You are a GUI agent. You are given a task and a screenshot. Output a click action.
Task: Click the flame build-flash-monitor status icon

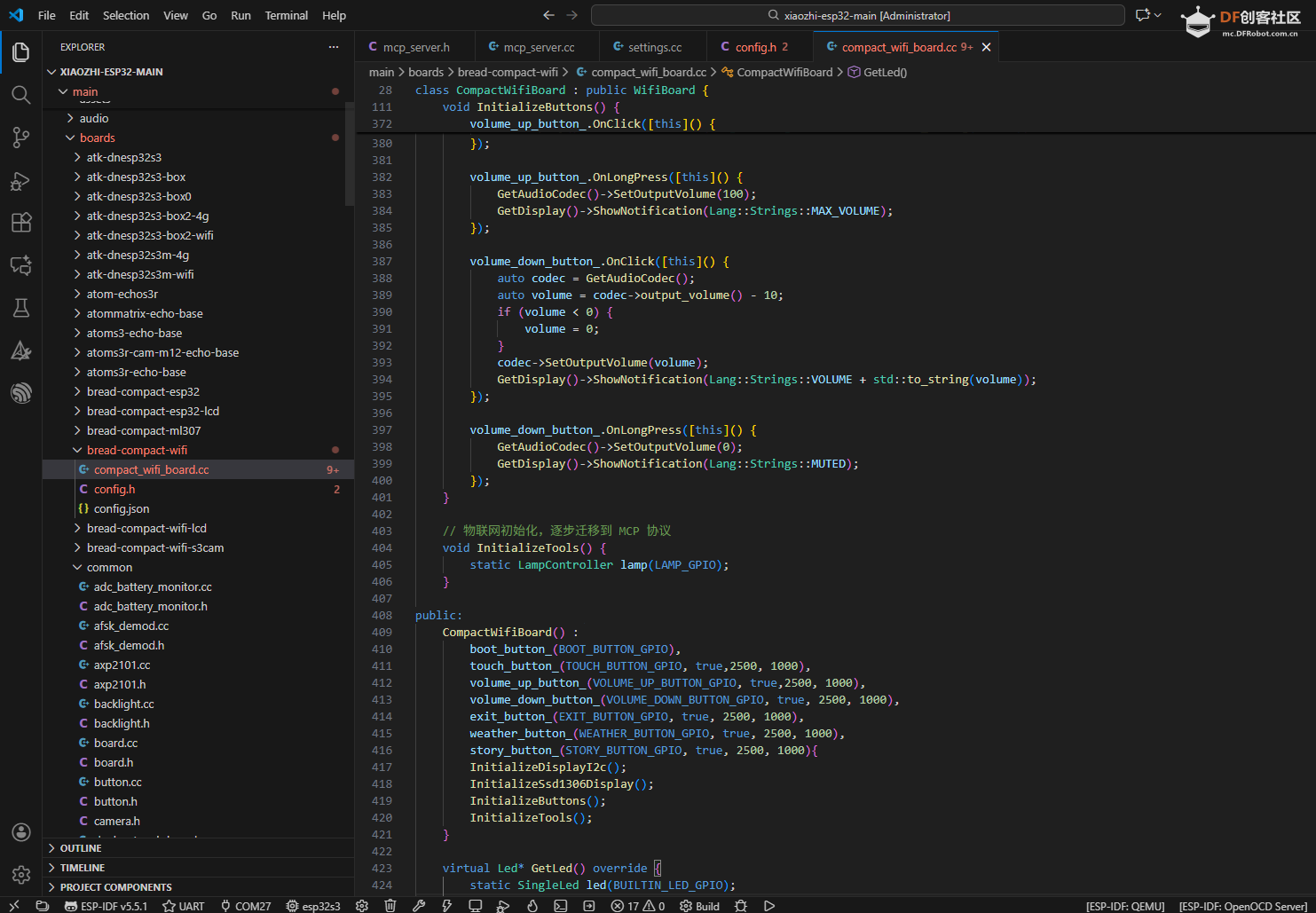(x=532, y=906)
